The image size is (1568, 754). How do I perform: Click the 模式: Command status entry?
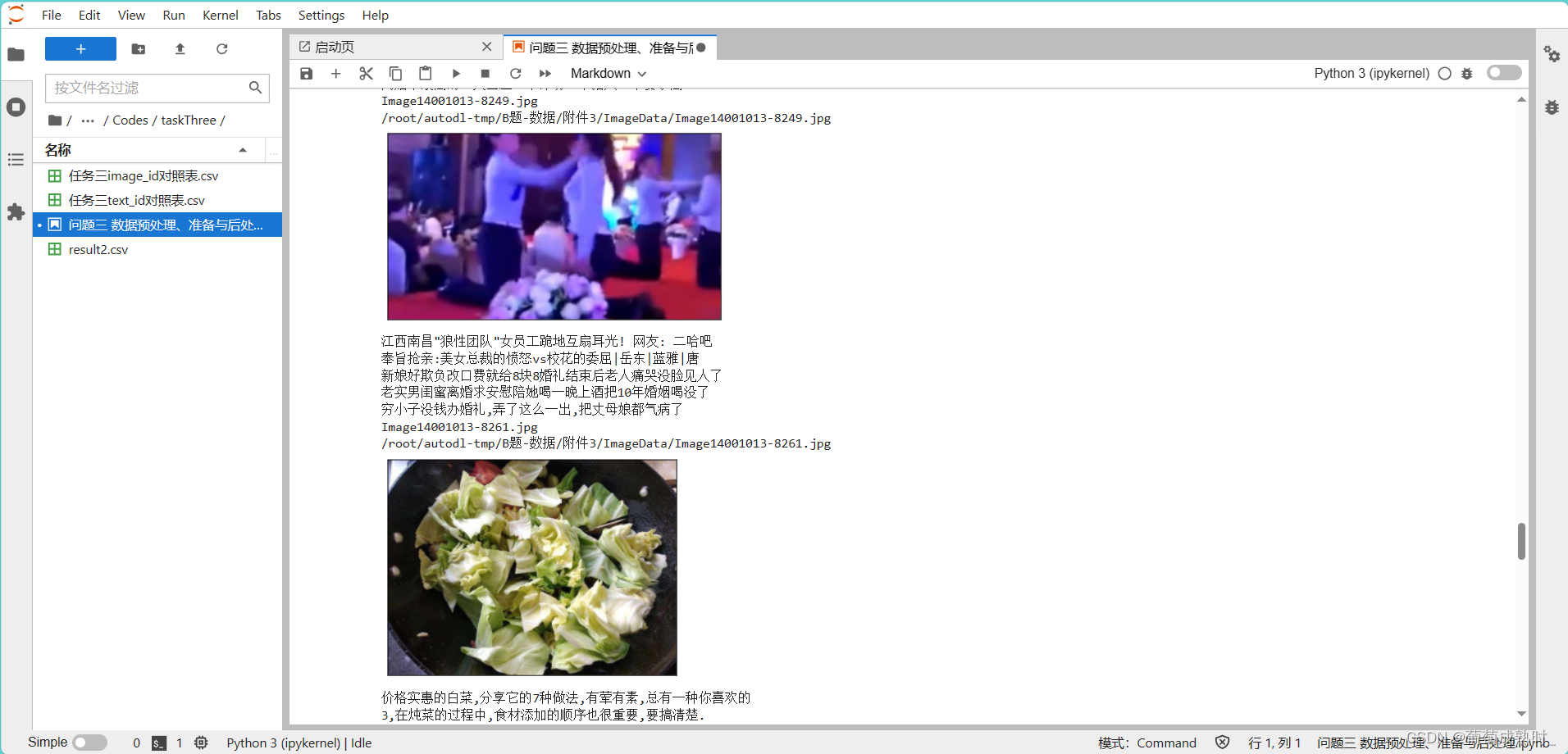tap(1147, 743)
